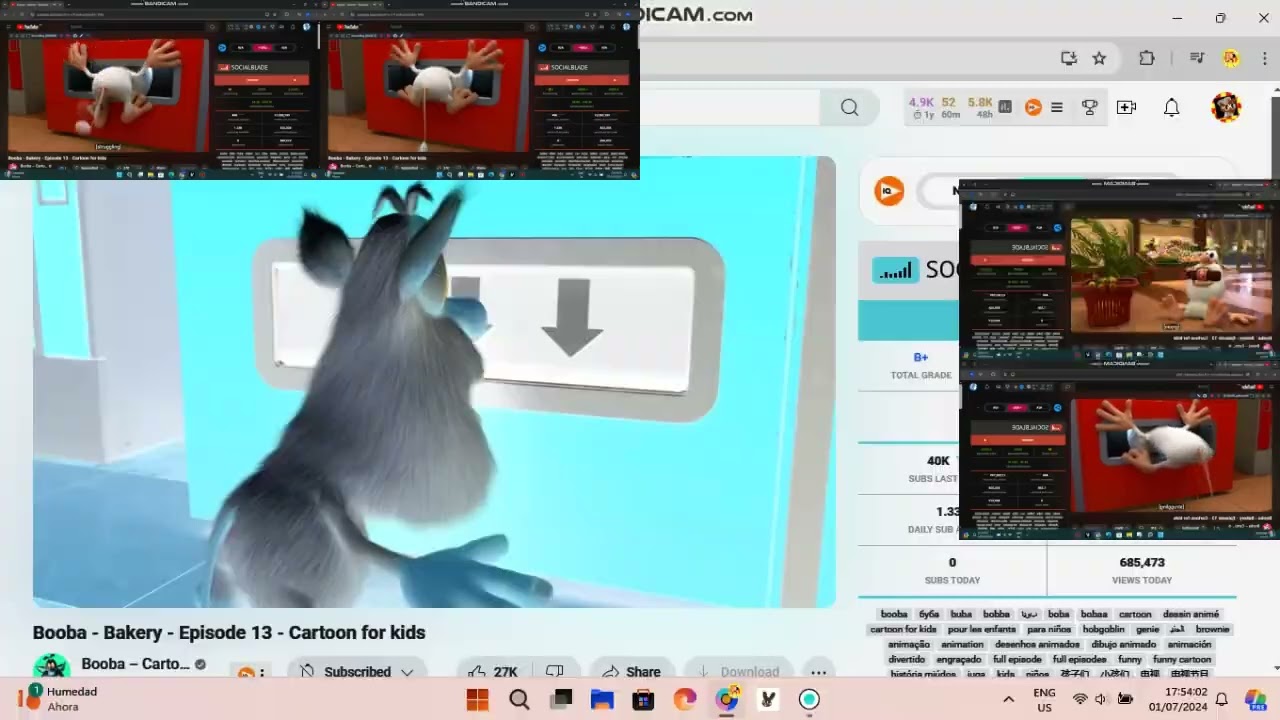Open File Explorer from the taskbar
The height and width of the screenshot is (720, 1280).
(x=602, y=699)
